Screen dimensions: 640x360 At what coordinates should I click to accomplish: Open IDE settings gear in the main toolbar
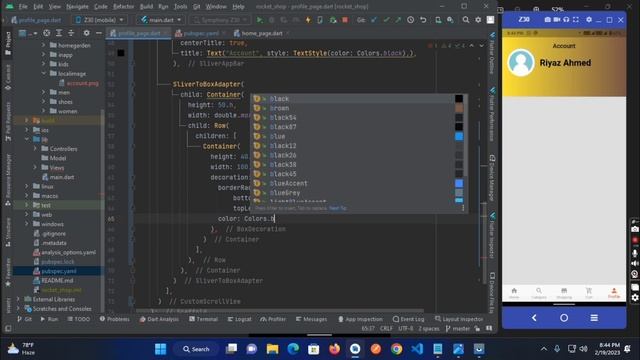[478, 20]
